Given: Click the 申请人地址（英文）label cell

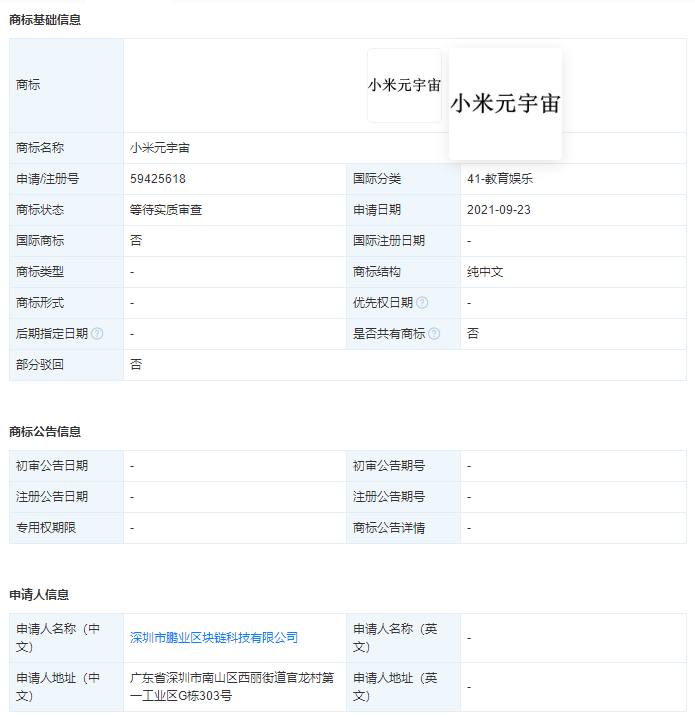Looking at the screenshot, I should click(x=403, y=687).
